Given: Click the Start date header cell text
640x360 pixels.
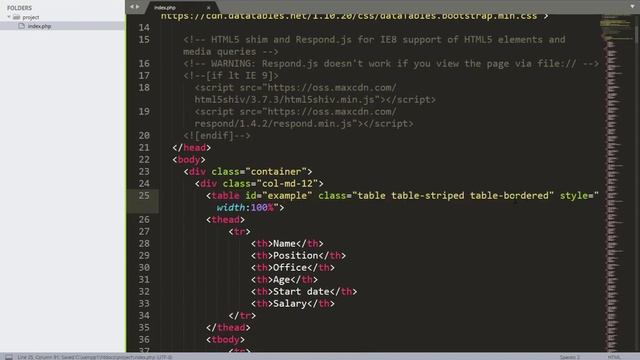Looking at the screenshot, I should tap(301, 291).
